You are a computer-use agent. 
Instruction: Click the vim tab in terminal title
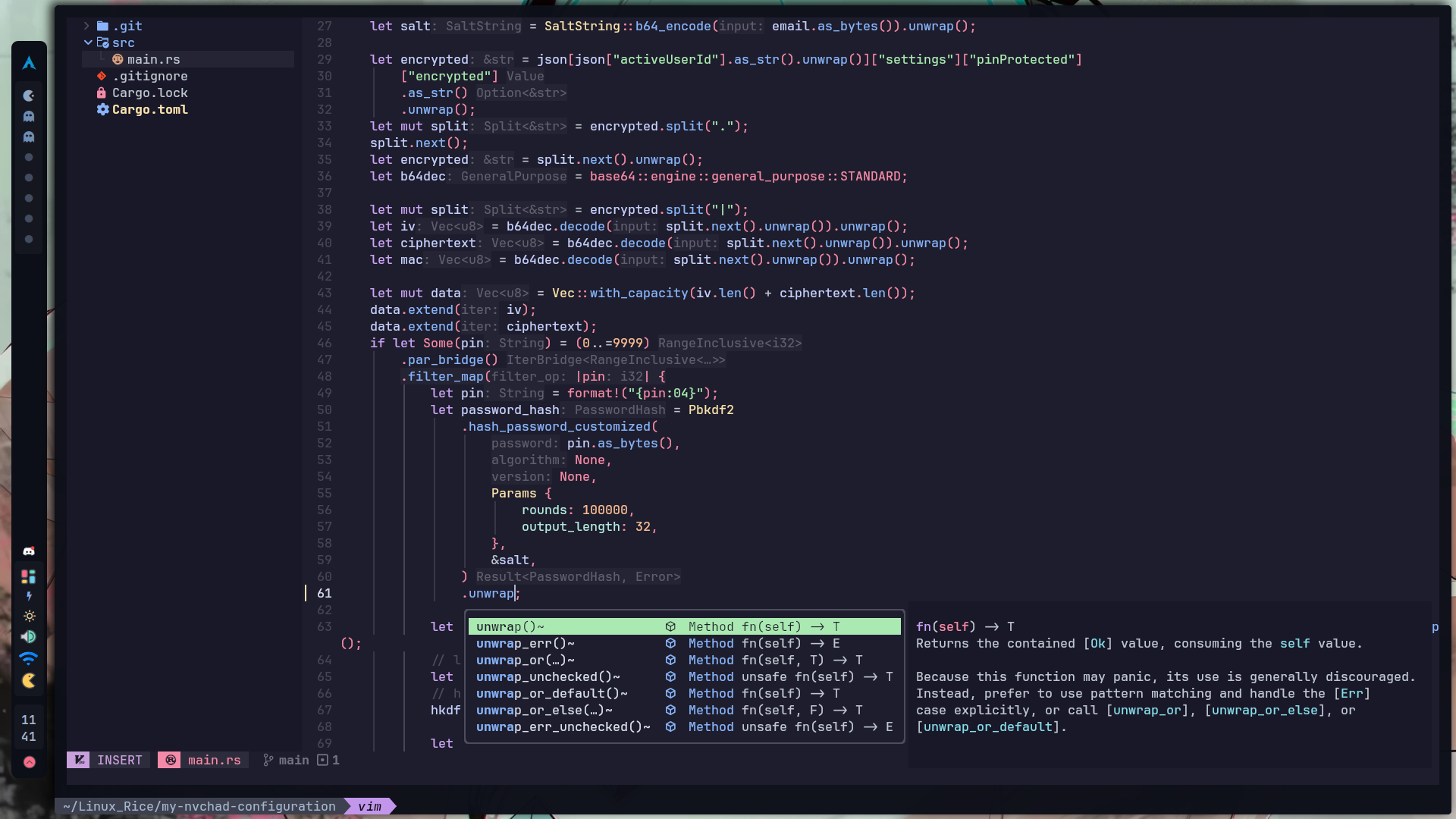click(x=369, y=806)
